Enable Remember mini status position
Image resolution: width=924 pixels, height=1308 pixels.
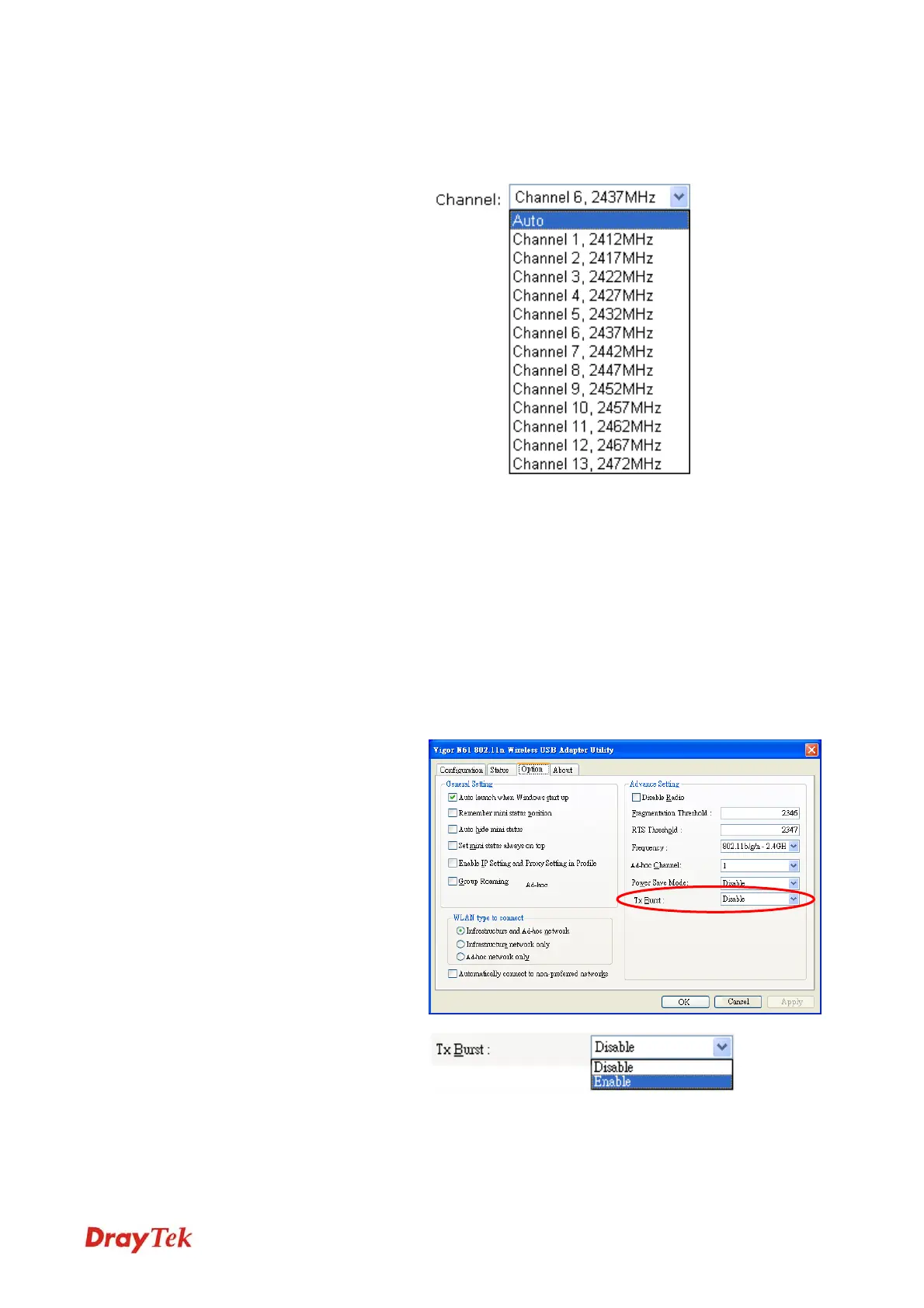[453, 812]
